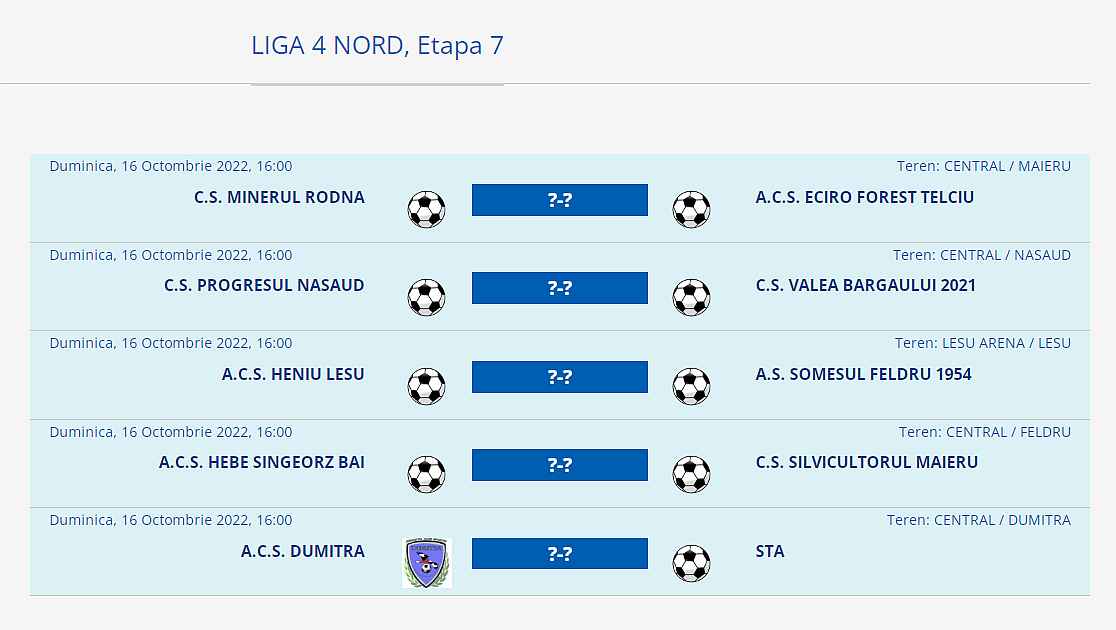The width and height of the screenshot is (1116, 630).
Task: Select the LIGA 4 NORD, Etapa 7 heading
Action: (377, 46)
